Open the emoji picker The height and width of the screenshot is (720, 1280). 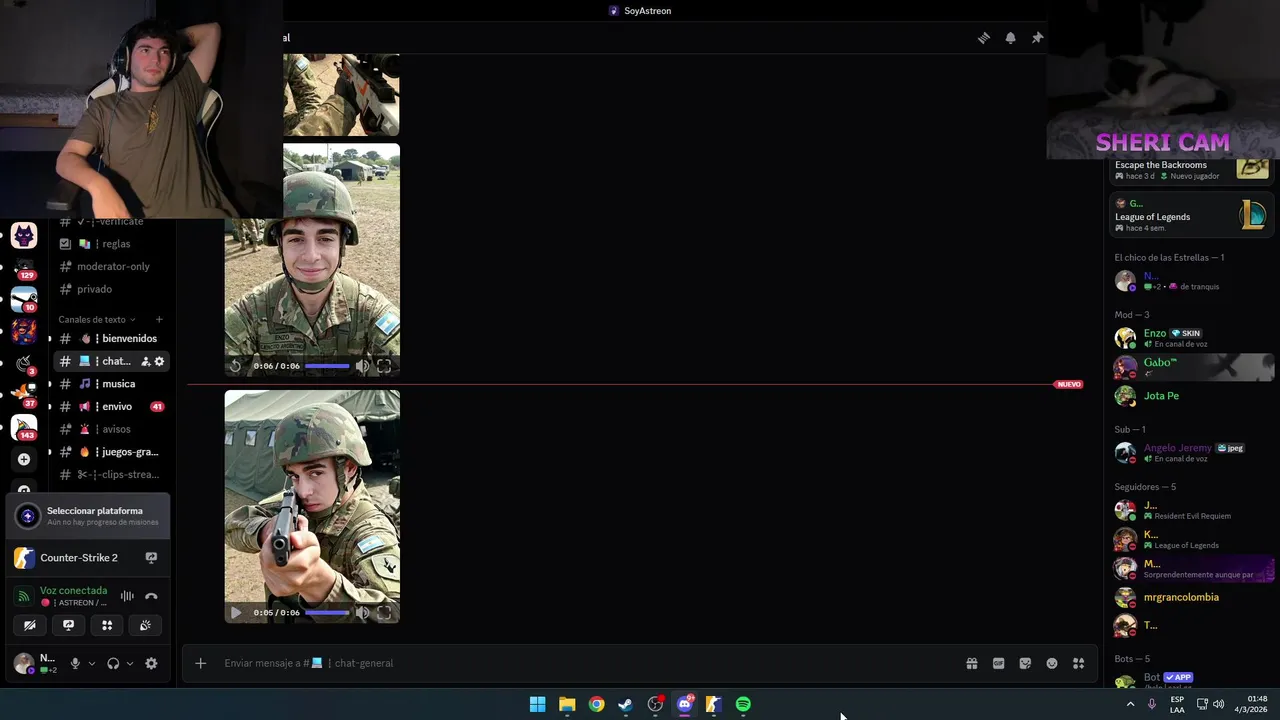pos(1052,663)
